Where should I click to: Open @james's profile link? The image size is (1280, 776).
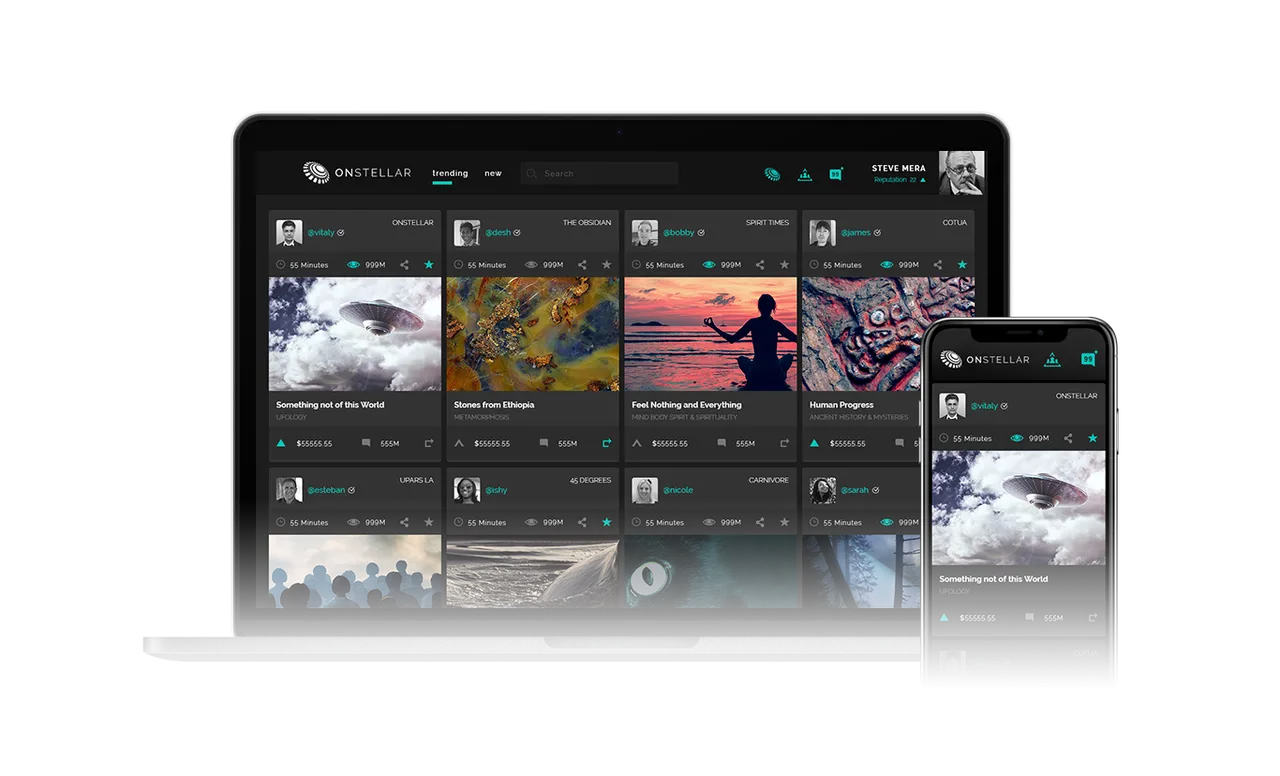[x=856, y=232]
